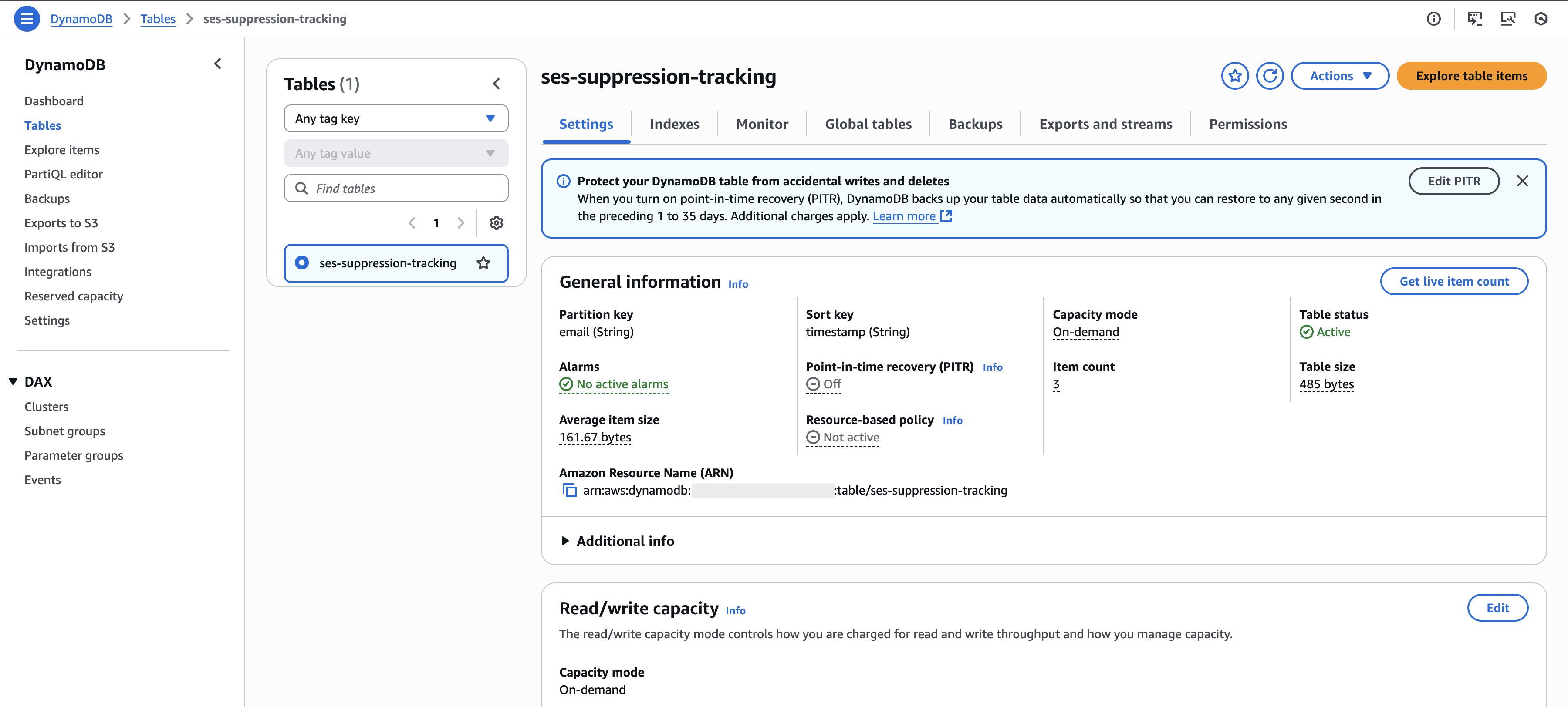Click Explore table items button
This screenshot has height=707, width=1568.
tap(1471, 76)
